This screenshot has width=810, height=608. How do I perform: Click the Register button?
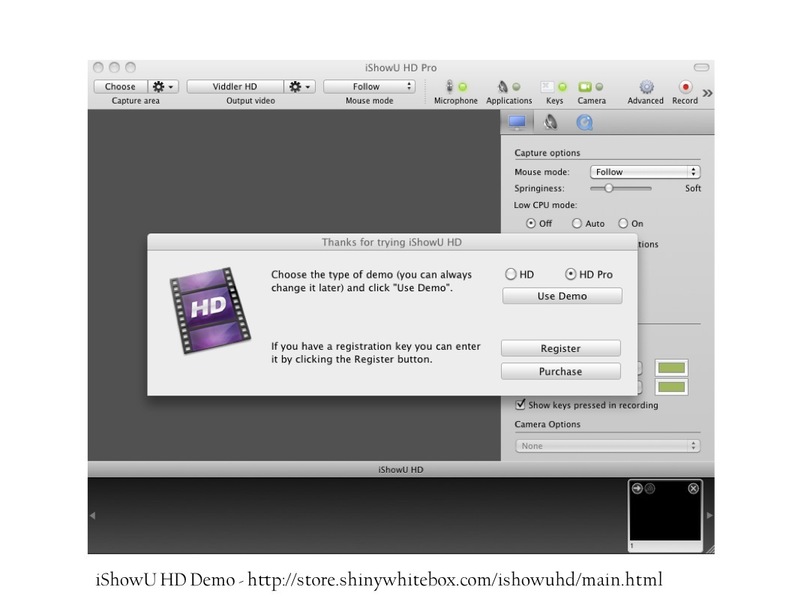click(x=560, y=349)
